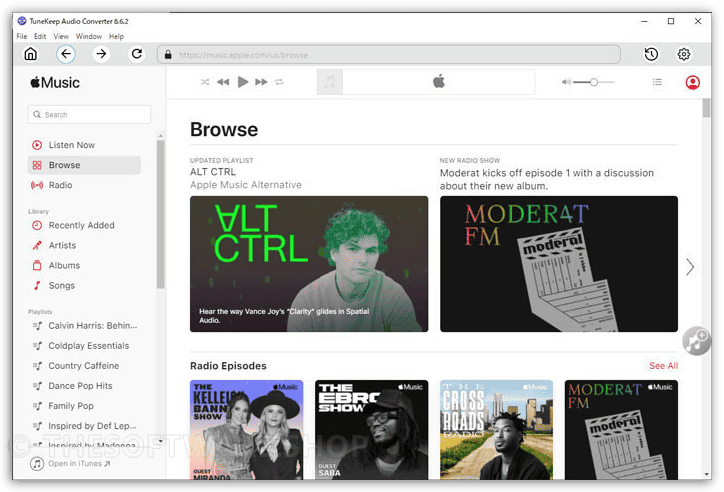Open Country Caffeine playlist

coord(76,366)
